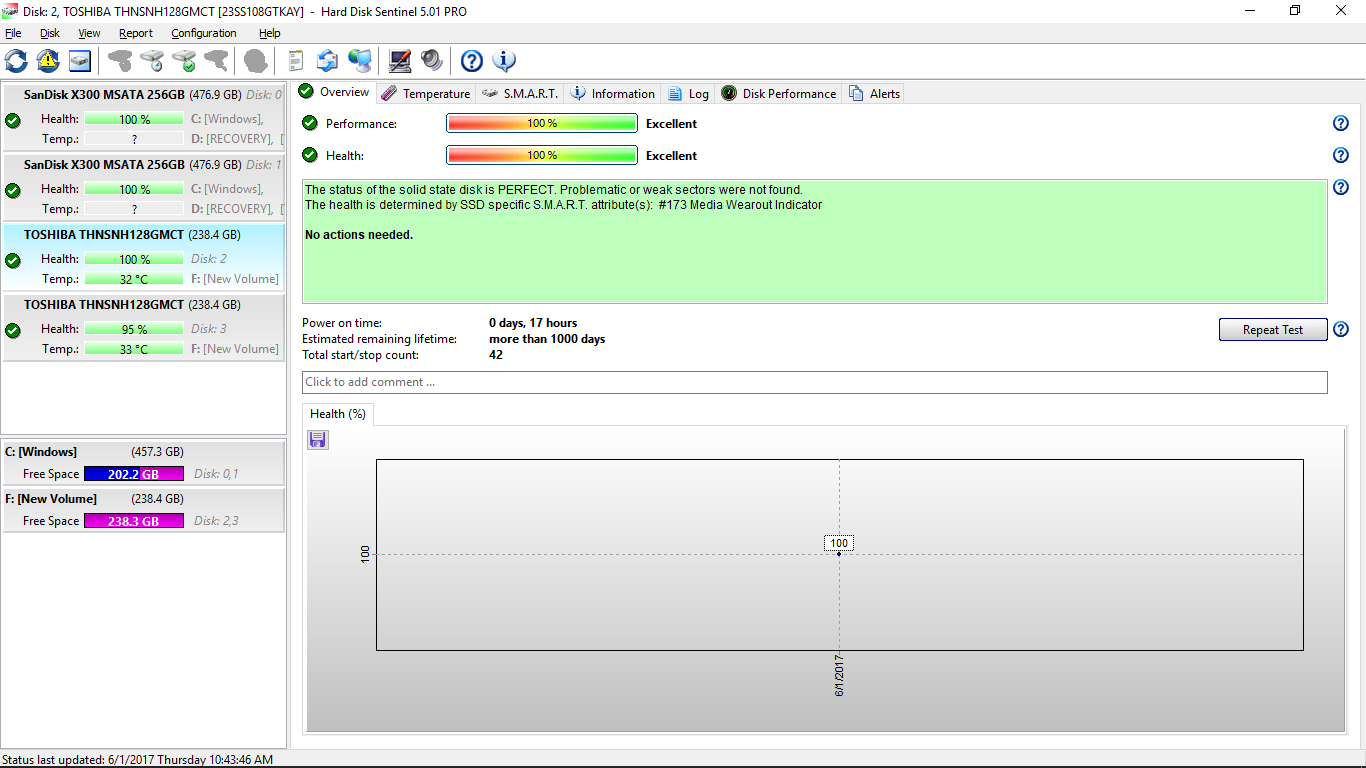The image size is (1366, 768).
Task: Click the 'Click to add comment' field
Action: pos(814,382)
